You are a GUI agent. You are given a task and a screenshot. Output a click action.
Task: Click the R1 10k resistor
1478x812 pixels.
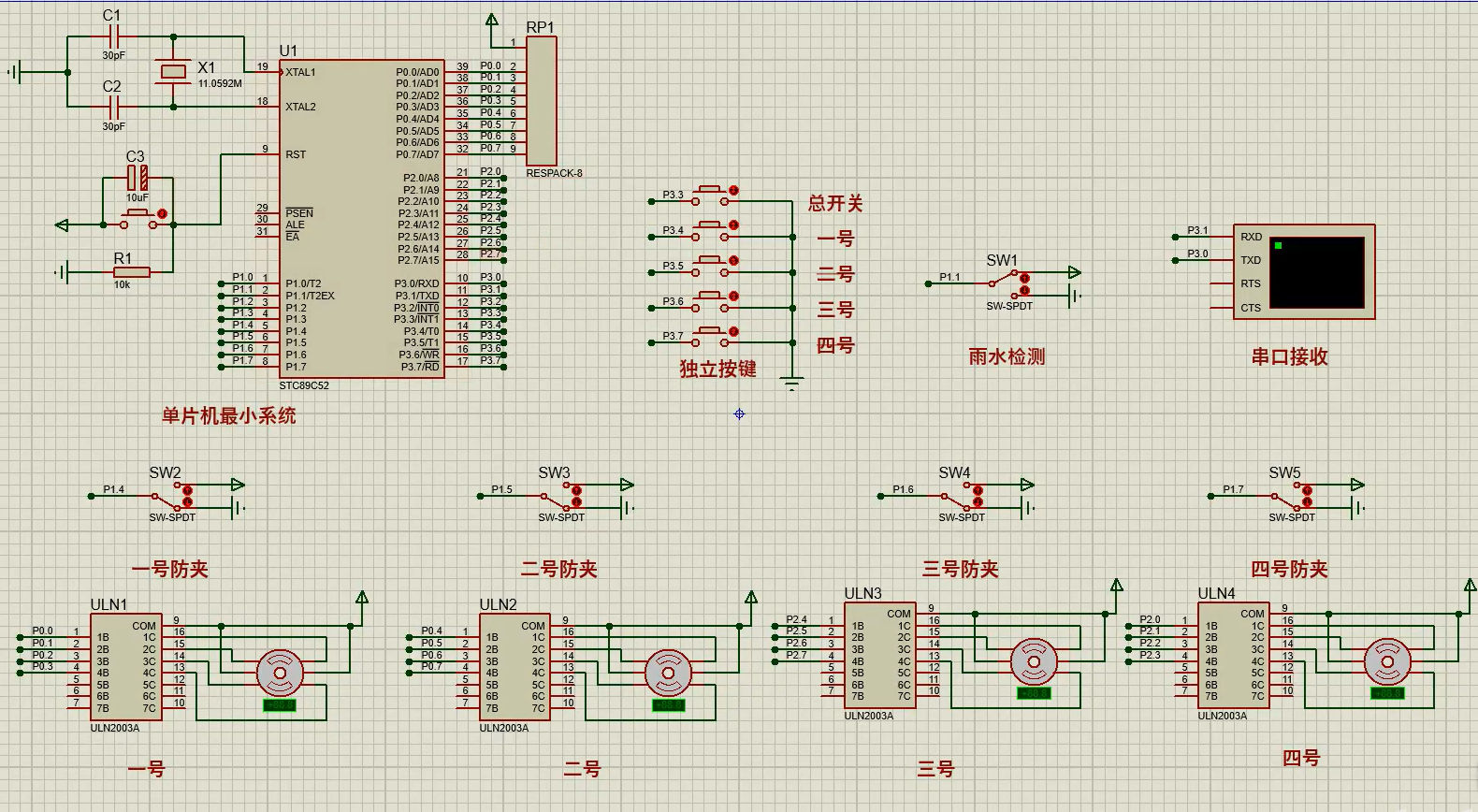pos(131,272)
